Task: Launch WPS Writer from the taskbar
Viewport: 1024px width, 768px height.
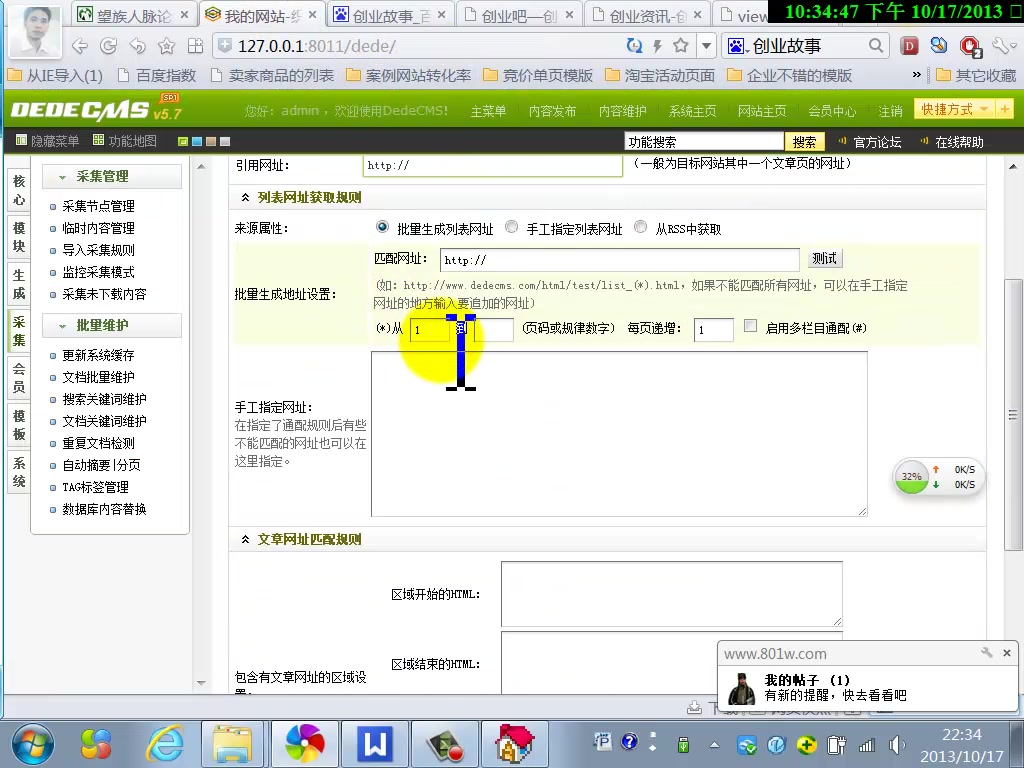Action: [x=374, y=745]
